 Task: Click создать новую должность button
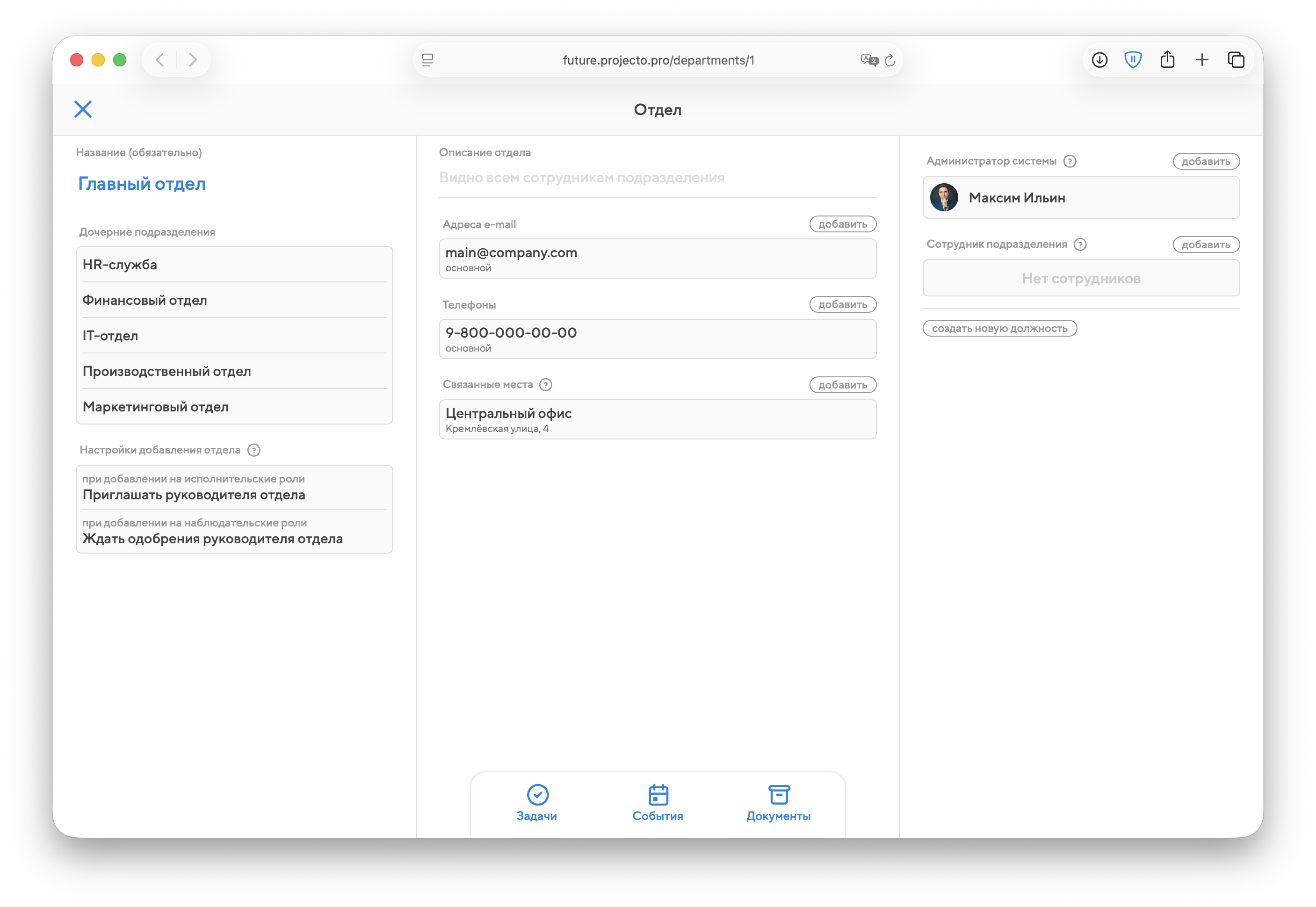tap(999, 329)
